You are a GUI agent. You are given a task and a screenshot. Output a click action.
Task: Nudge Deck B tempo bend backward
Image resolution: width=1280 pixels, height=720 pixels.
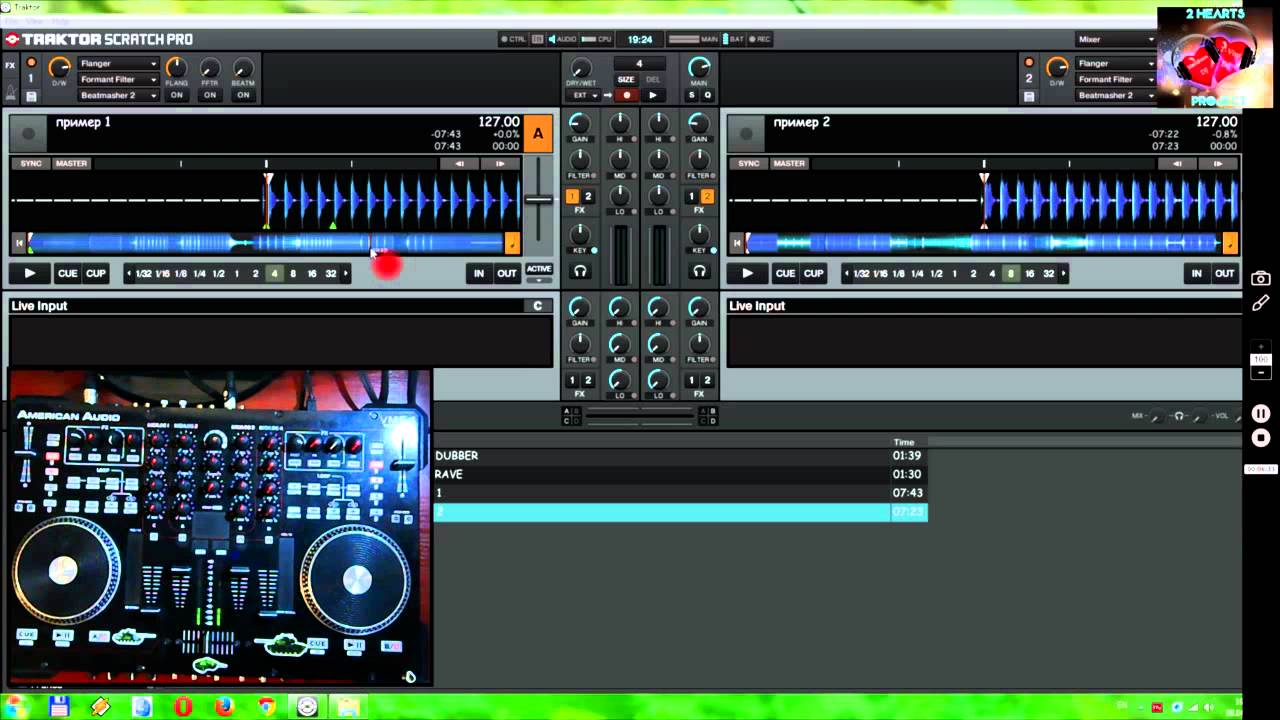pos(1177,163)
